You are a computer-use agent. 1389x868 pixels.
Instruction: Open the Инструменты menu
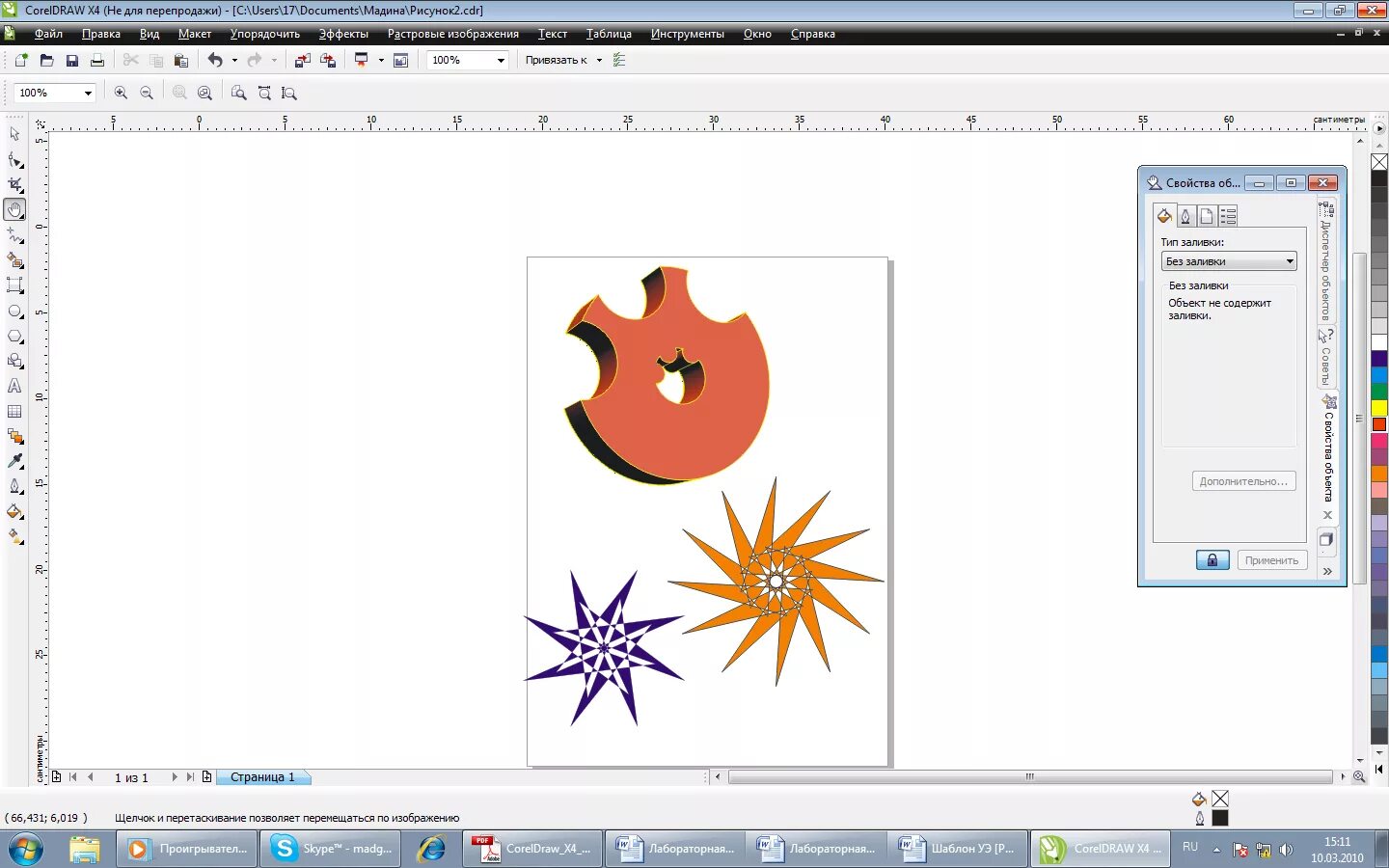coord(687,34)
